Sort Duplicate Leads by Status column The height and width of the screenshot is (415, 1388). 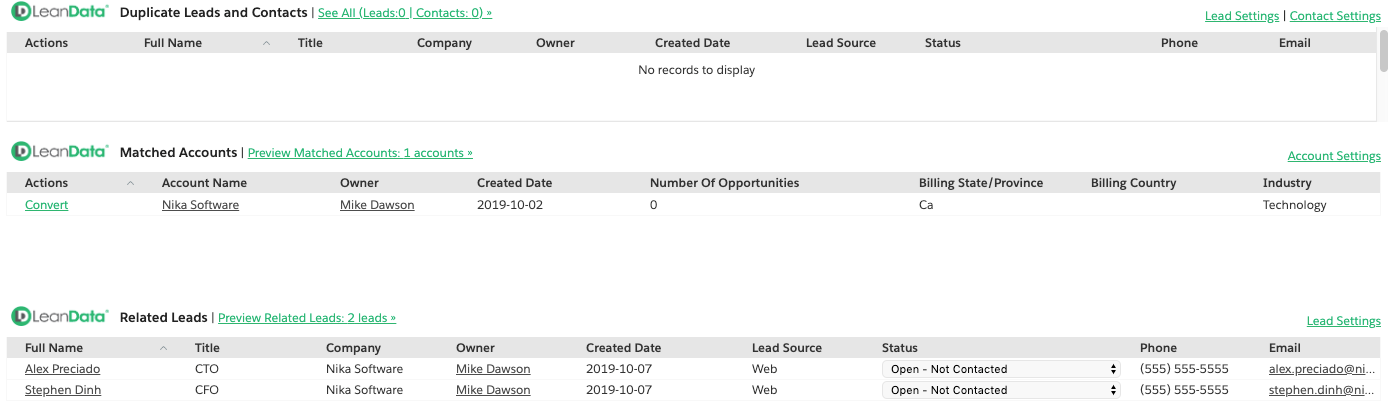point(942,43)
